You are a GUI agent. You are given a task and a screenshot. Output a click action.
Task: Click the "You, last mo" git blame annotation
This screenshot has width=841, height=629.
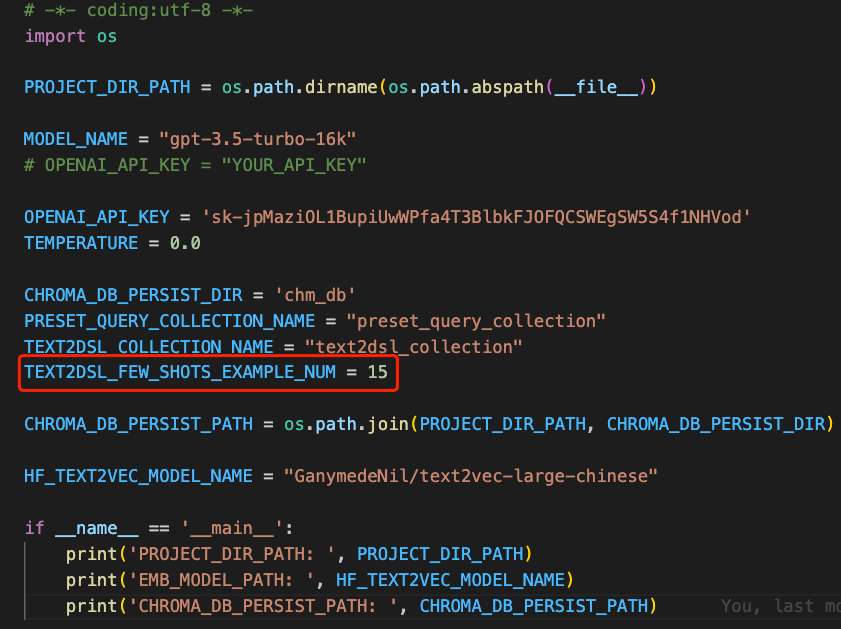(x=780, y=606)
